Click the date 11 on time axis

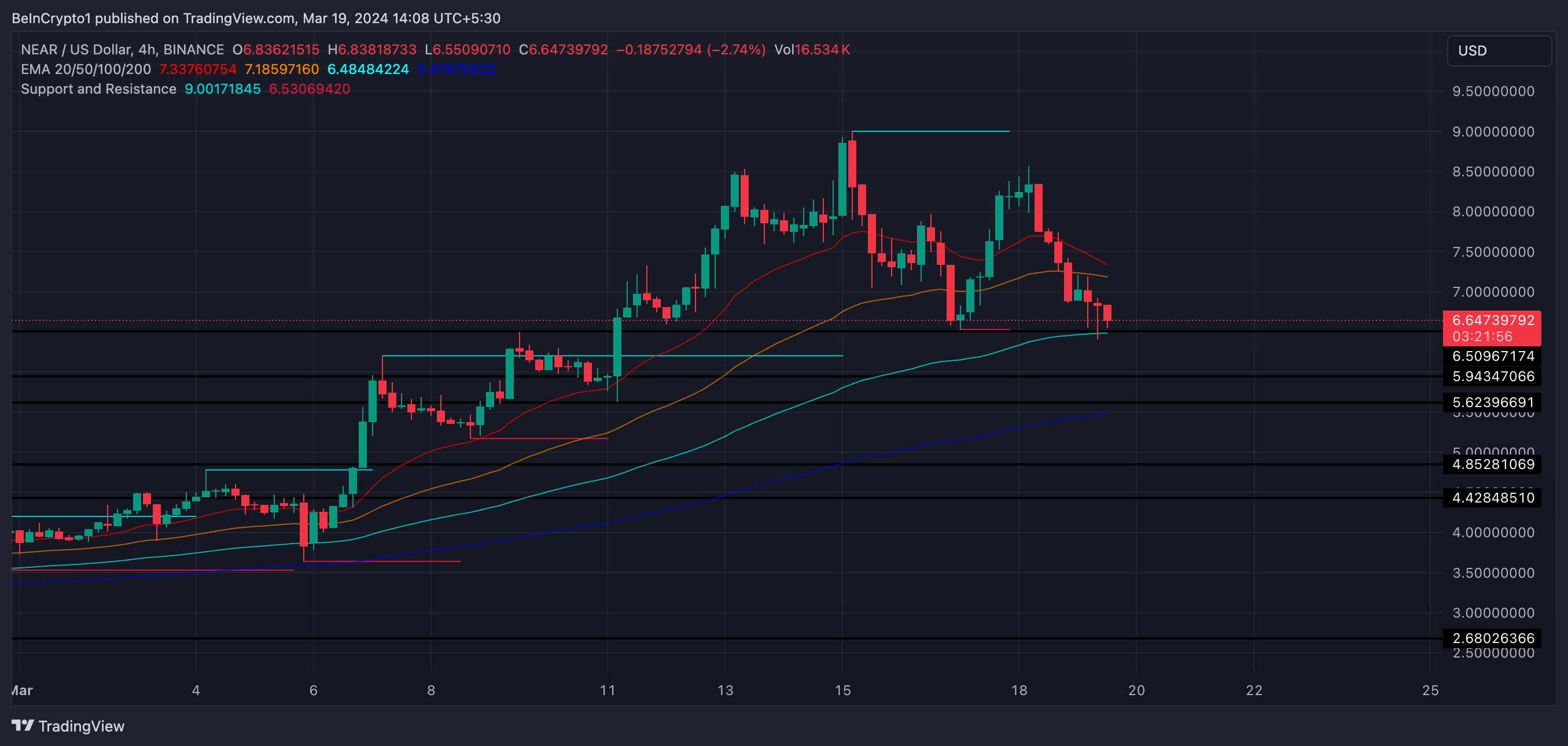pos(607,690)
